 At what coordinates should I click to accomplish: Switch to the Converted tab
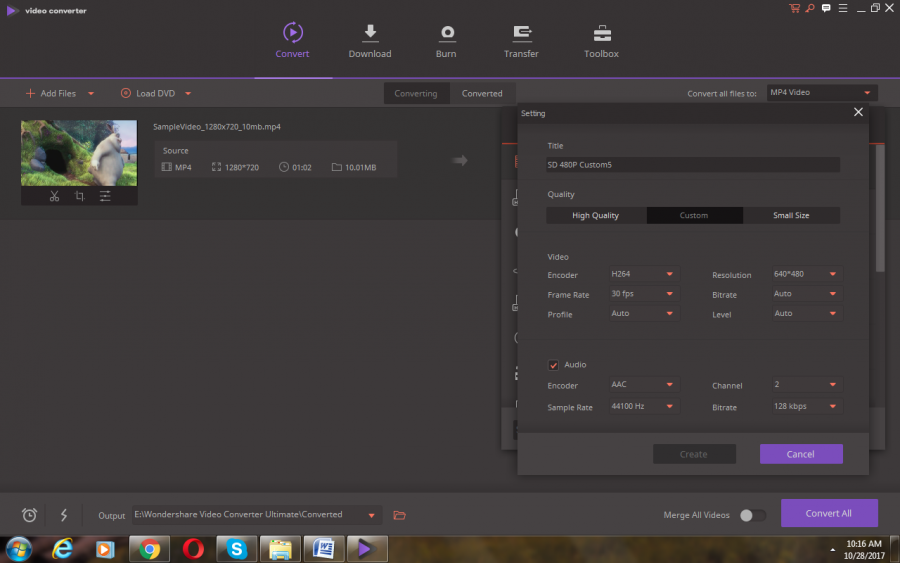coord(482,93)
